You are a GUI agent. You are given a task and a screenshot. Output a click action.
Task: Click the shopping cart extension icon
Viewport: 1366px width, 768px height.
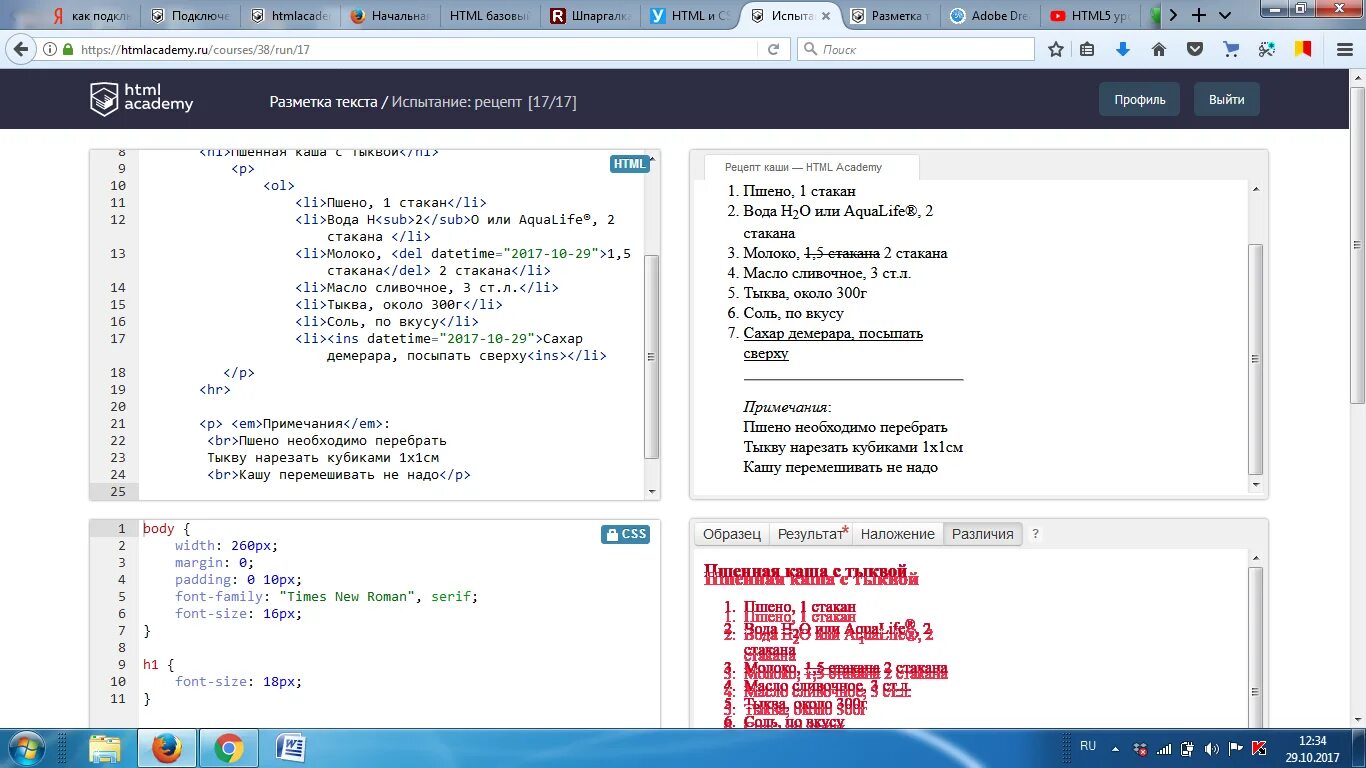point(1231,49)
